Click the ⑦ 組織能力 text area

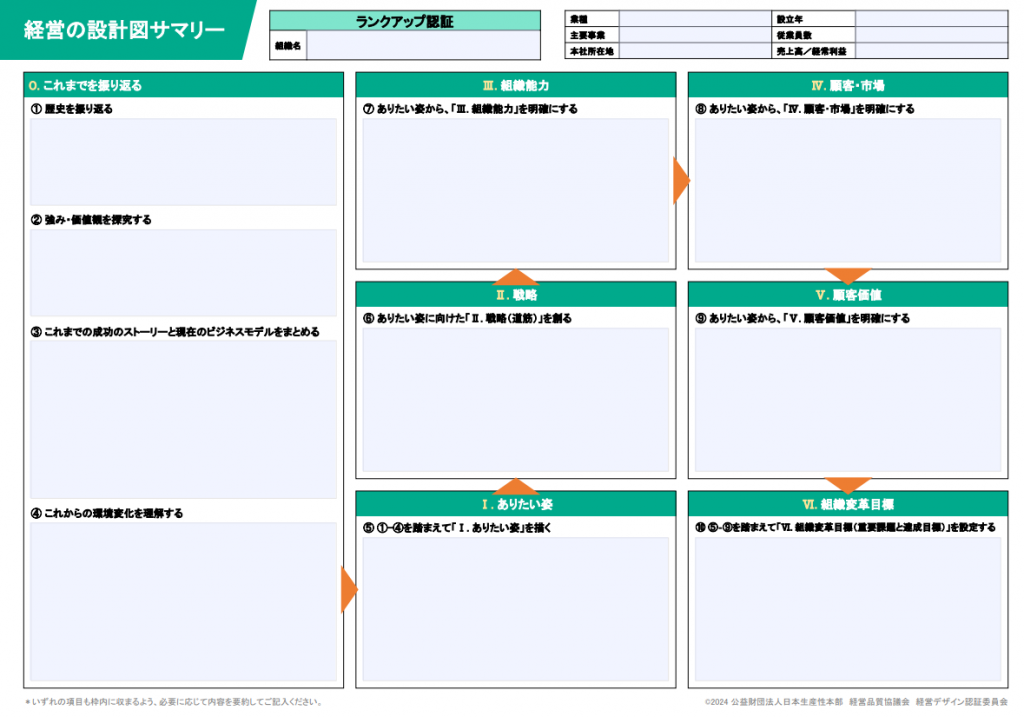(x=515, y=190)
